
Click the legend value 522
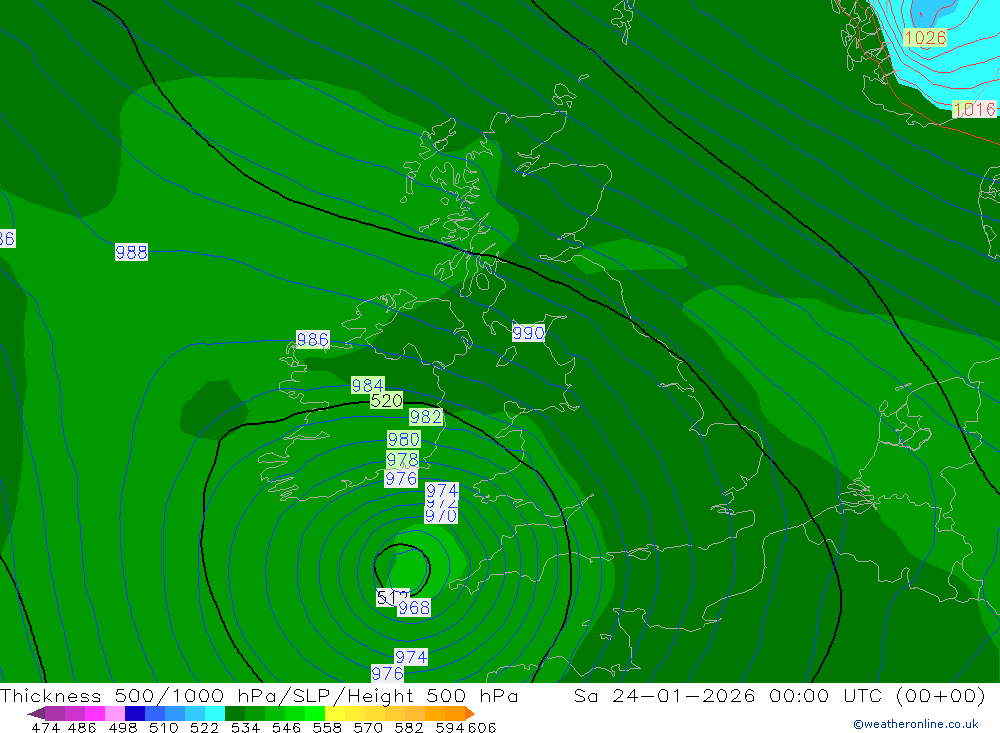pos(204,728)
